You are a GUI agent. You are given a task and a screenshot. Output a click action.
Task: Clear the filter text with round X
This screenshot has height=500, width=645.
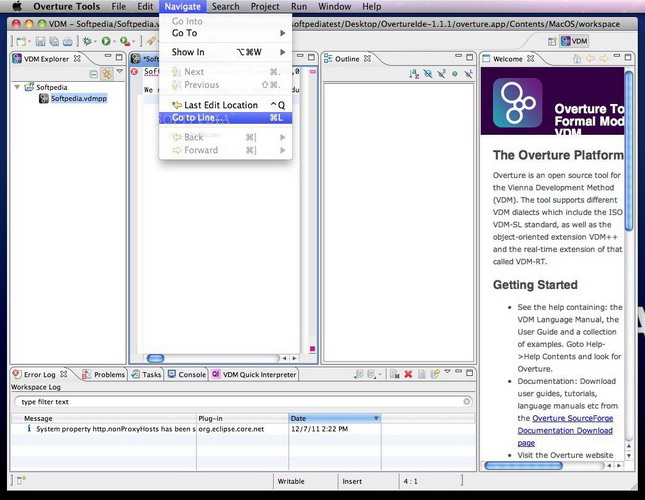(466, 401)
